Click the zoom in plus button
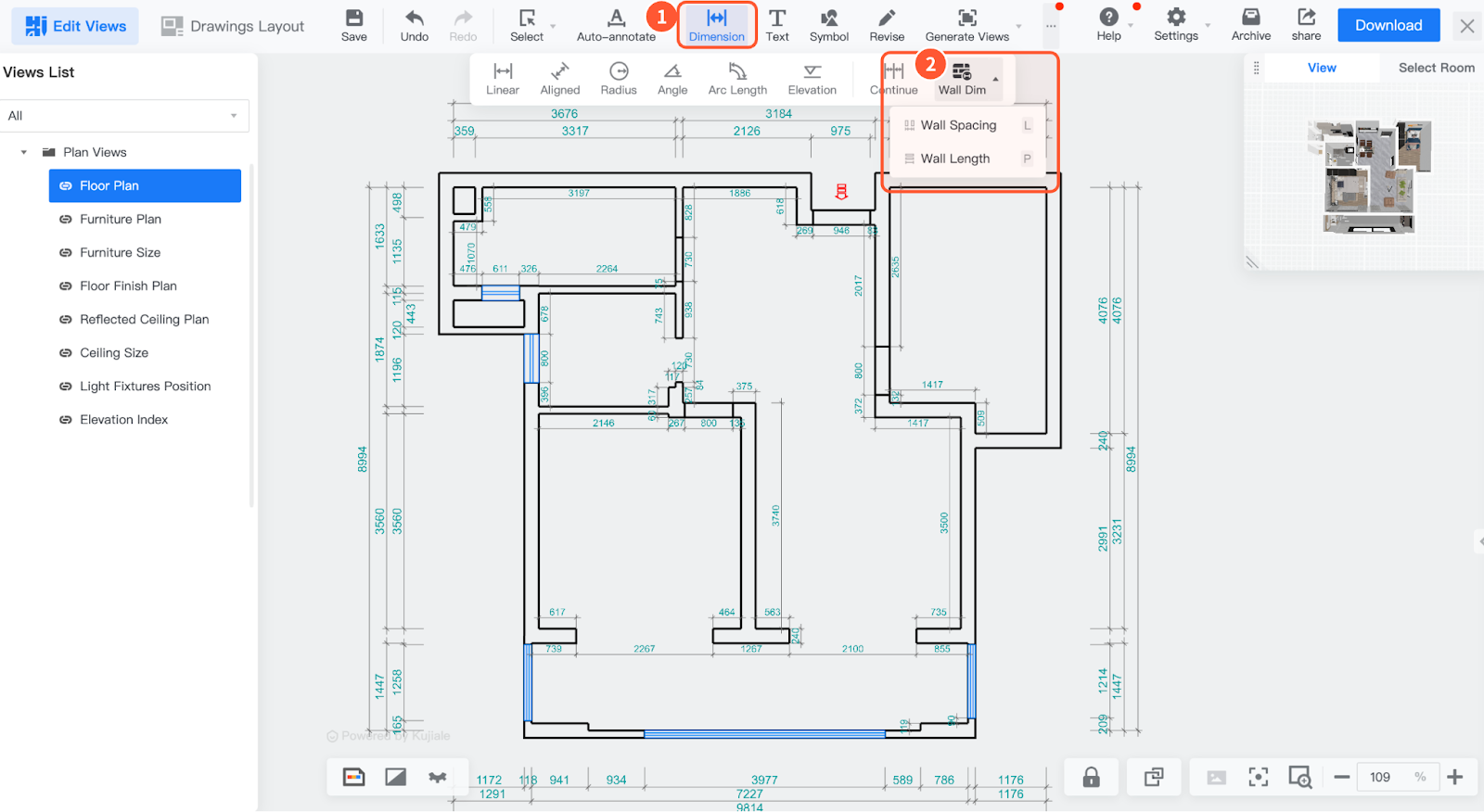This screenshot has width=1484, height=812. (1454, 777)
